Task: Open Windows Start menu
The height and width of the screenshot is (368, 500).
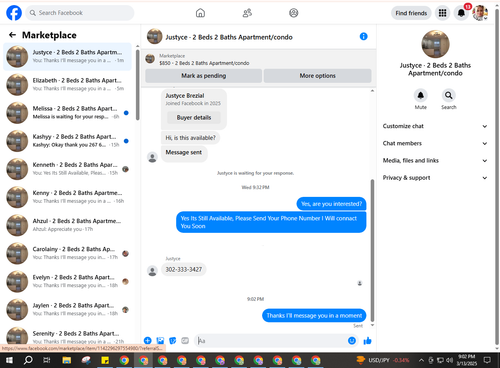Action: click(9, 360)
